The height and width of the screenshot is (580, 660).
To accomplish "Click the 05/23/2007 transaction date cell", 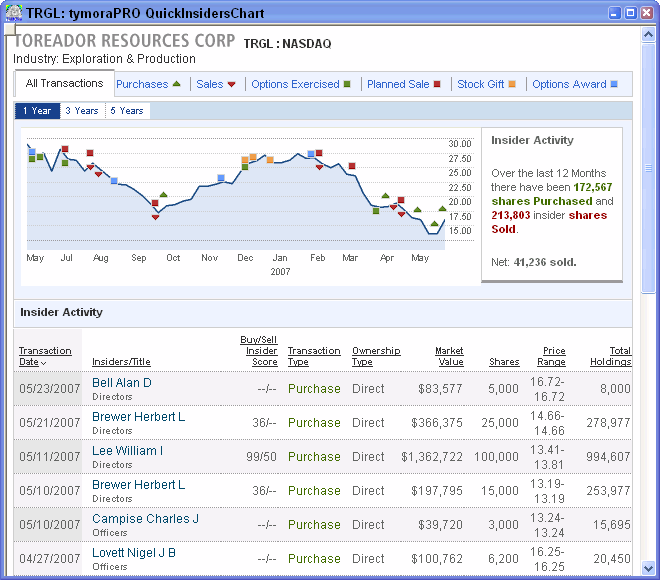I will [x=50, y=388].
